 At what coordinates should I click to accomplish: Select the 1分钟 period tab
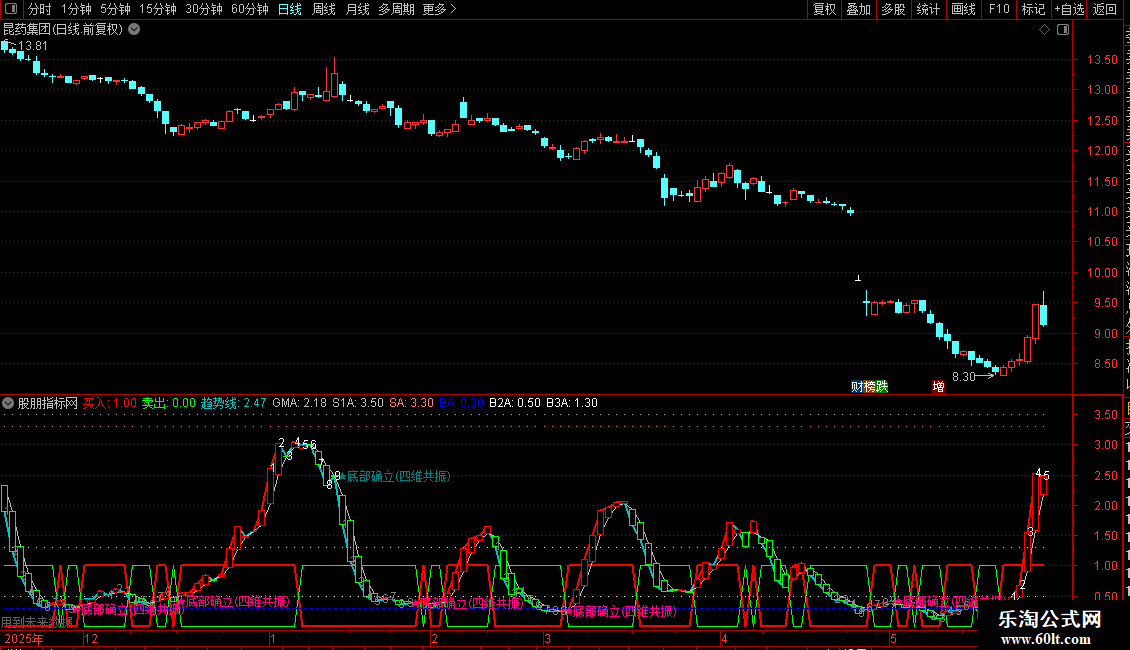[x=76, y=9]
